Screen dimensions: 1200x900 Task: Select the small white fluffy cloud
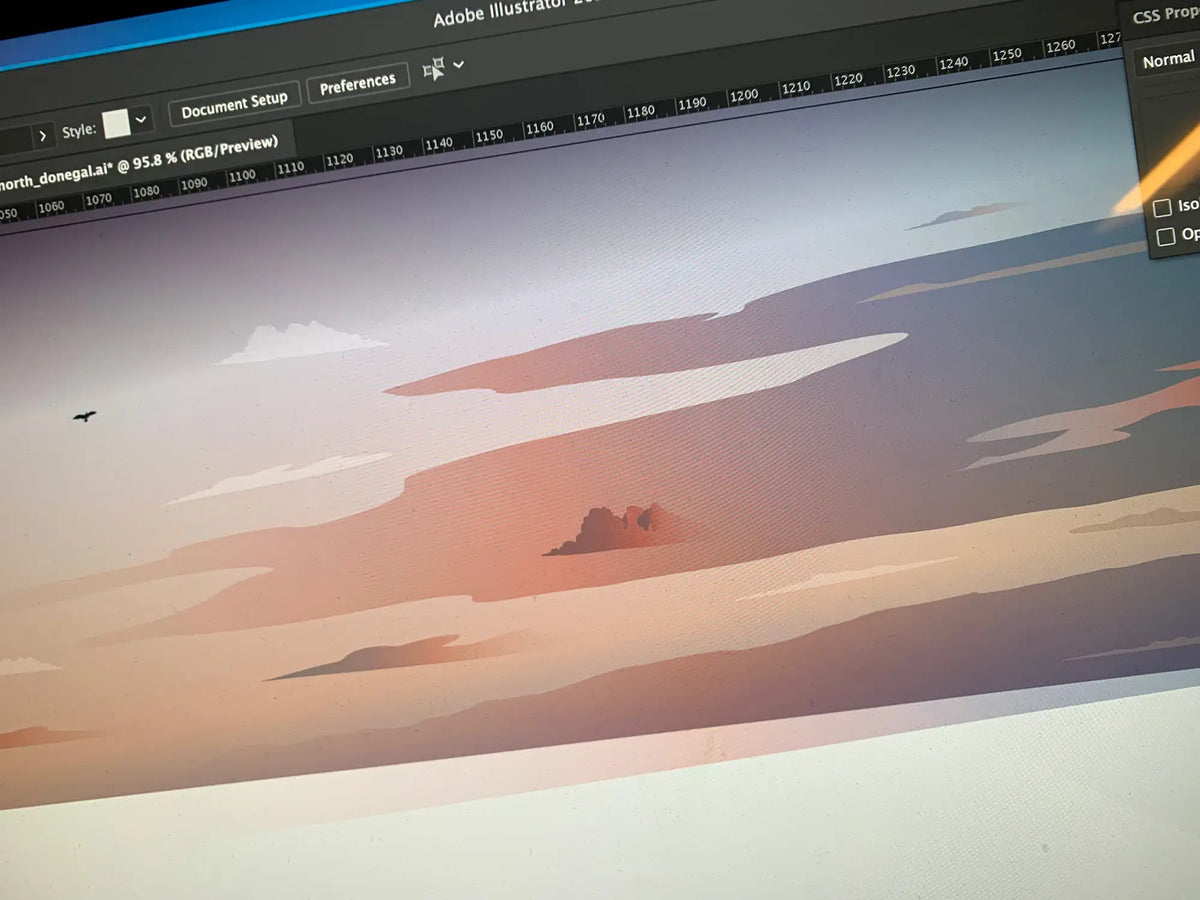[x=302, y=342]
